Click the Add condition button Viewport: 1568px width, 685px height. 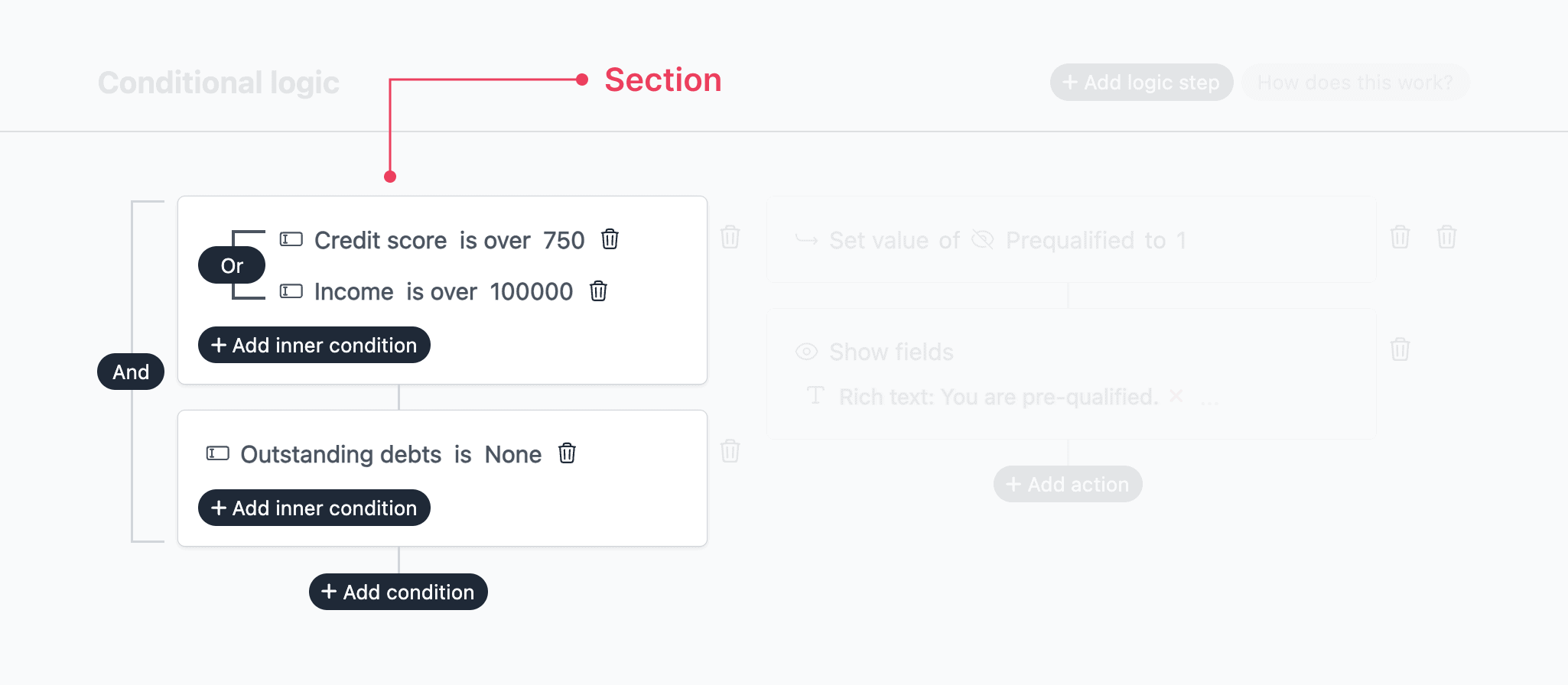click(x=399, y=592)
